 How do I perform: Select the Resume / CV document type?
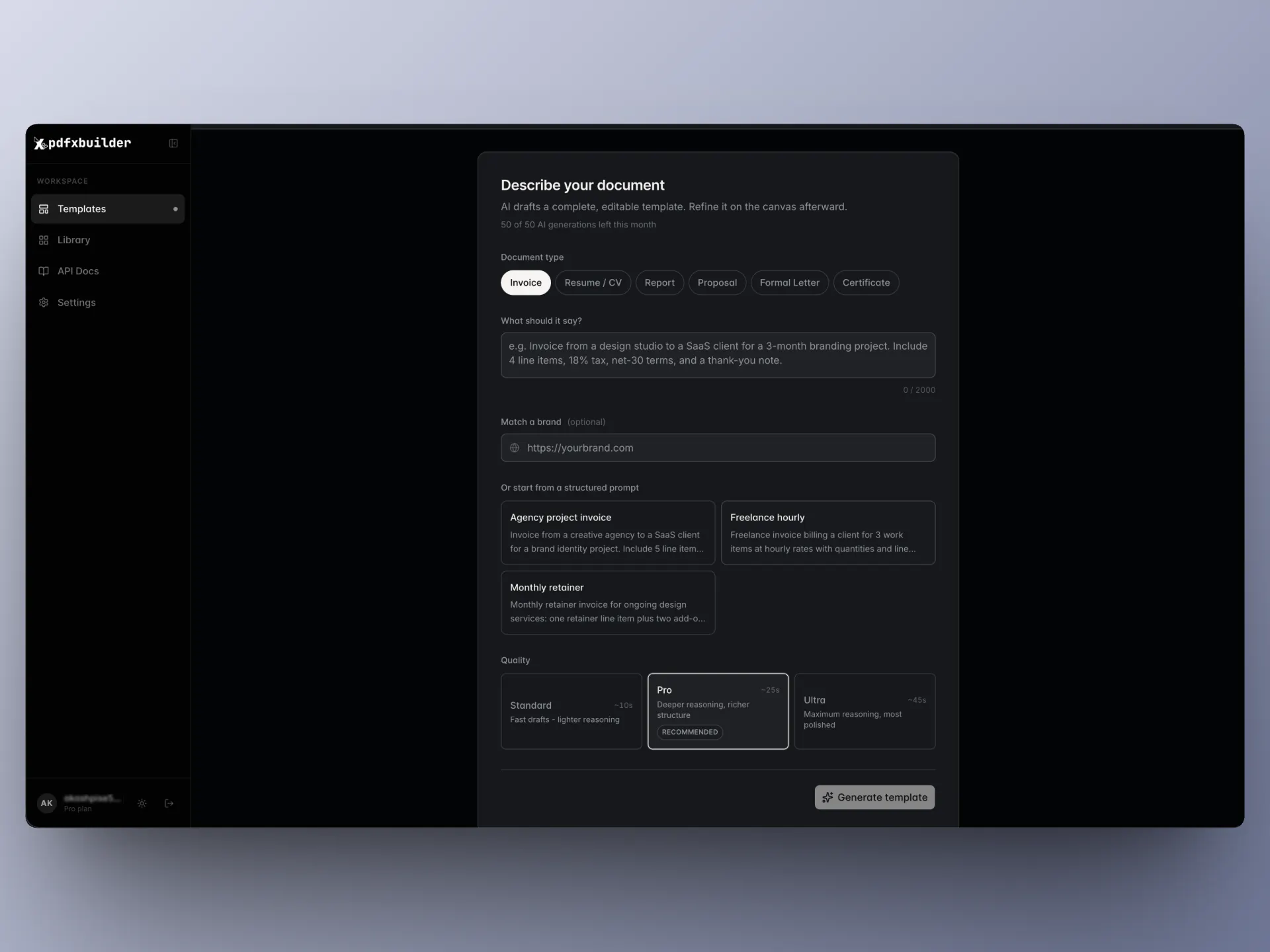593,282
